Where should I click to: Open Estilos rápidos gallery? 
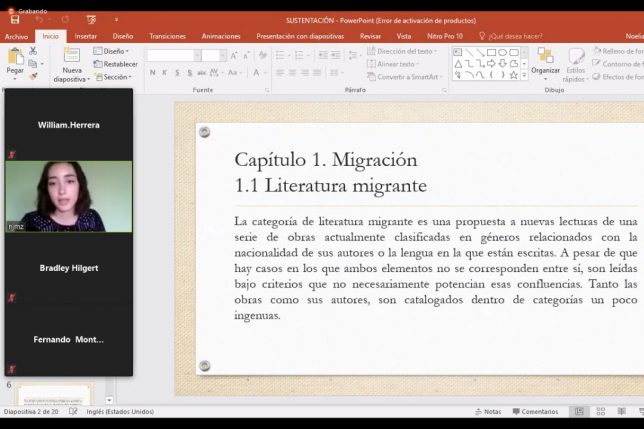576,62
